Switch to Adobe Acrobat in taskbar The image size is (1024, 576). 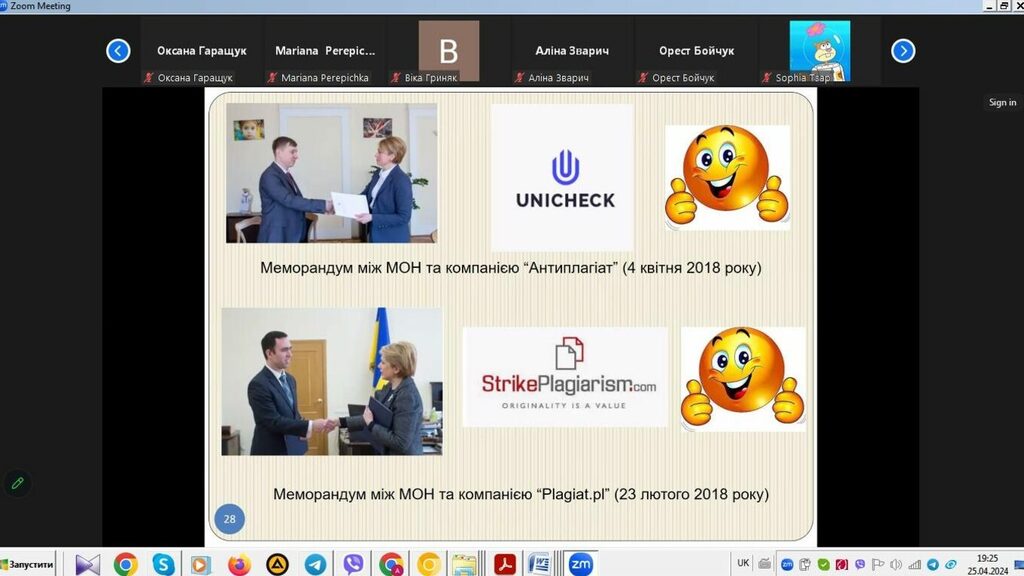pos(505,564)
